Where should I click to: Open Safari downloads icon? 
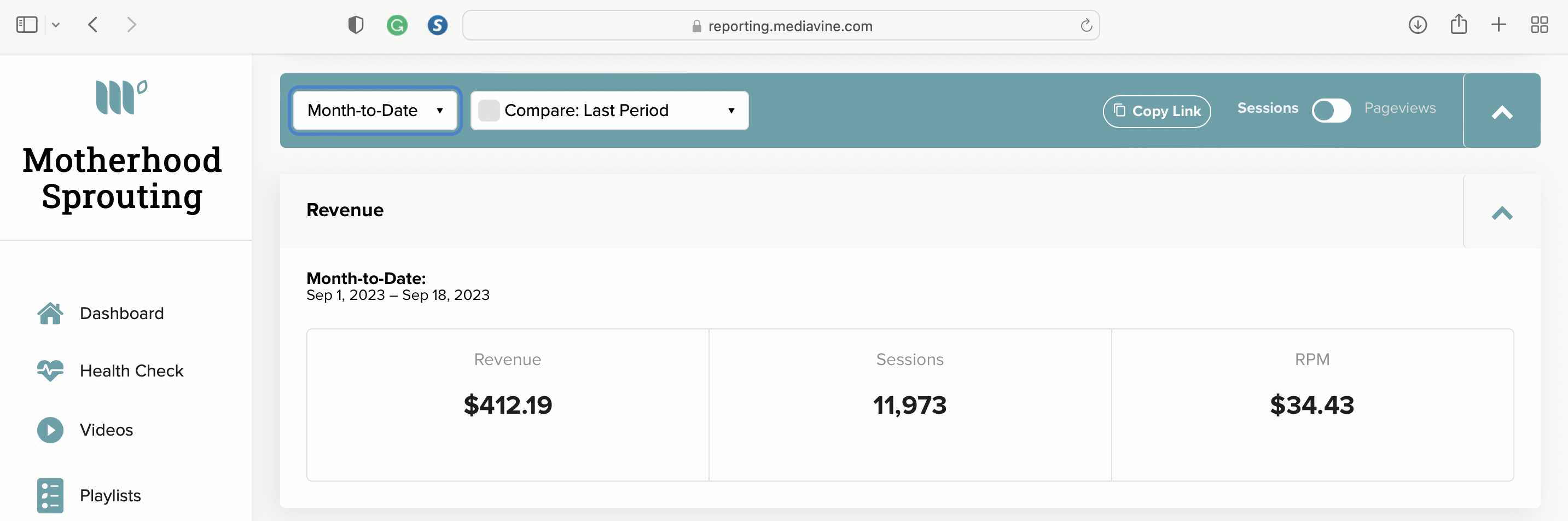tap(1418, 25)
